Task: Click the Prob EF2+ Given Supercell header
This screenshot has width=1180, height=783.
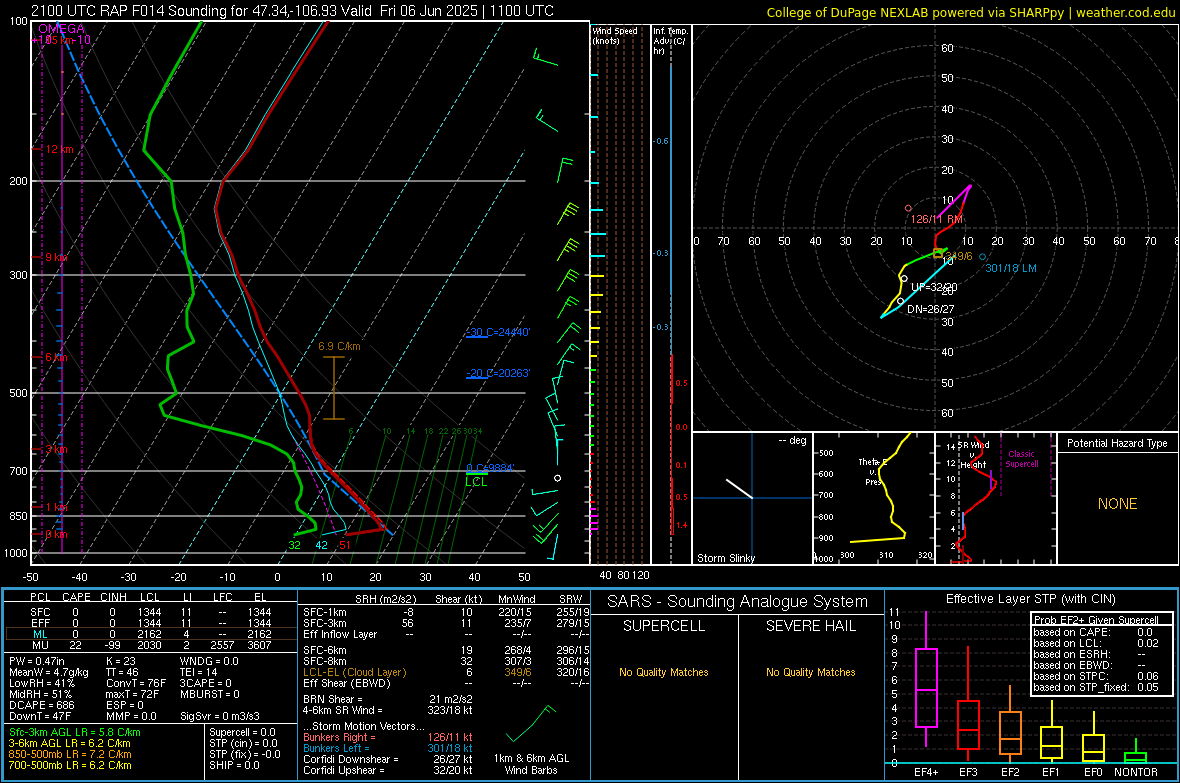Action: pyautogui.click(x=1096, y=620)
